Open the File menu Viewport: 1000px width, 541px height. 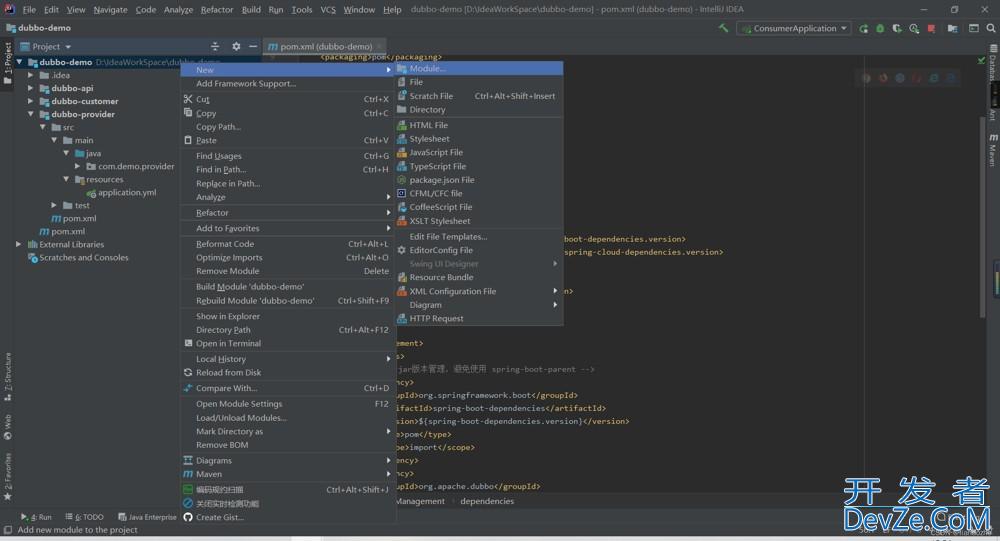click(29, 10)
